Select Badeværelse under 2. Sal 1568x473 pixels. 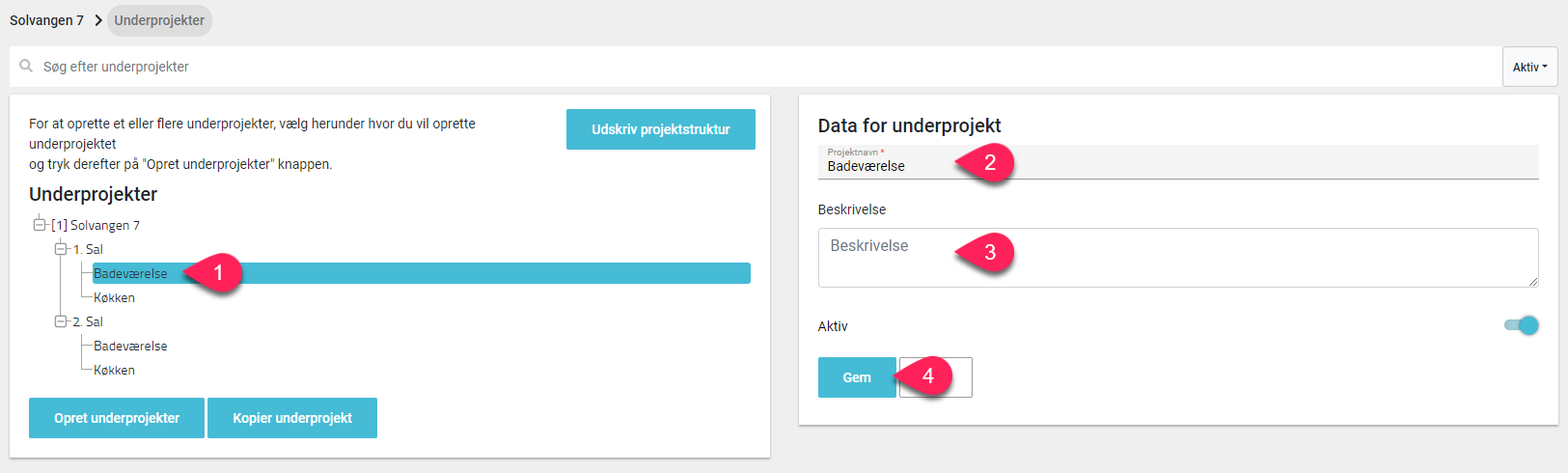[130, 346]
